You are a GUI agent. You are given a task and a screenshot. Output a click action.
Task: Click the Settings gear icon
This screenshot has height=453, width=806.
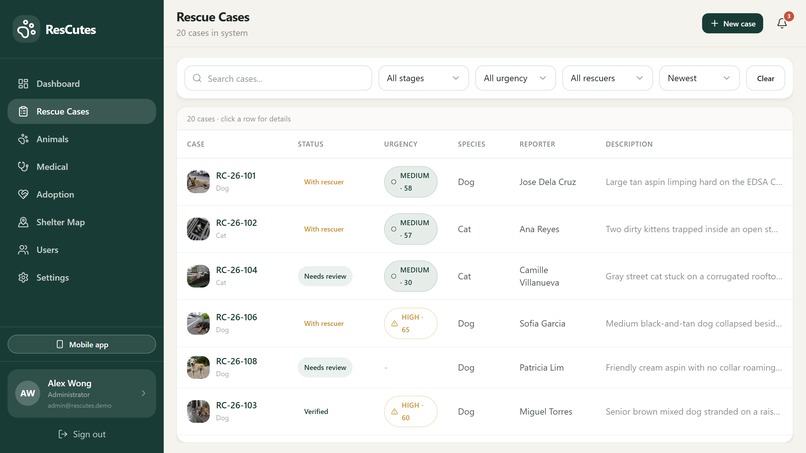tap(23, 278)
